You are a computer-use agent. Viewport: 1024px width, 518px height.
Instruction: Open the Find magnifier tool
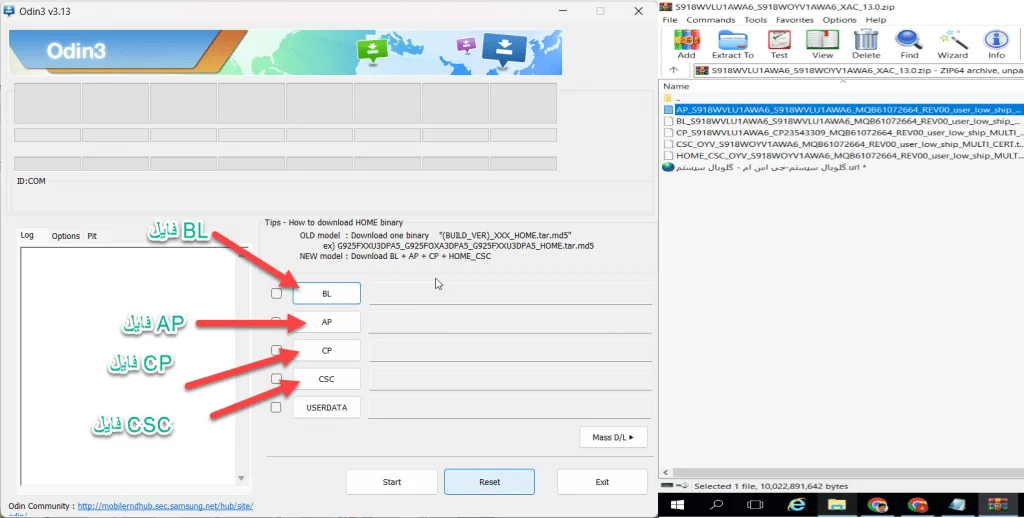click(908, 43)
